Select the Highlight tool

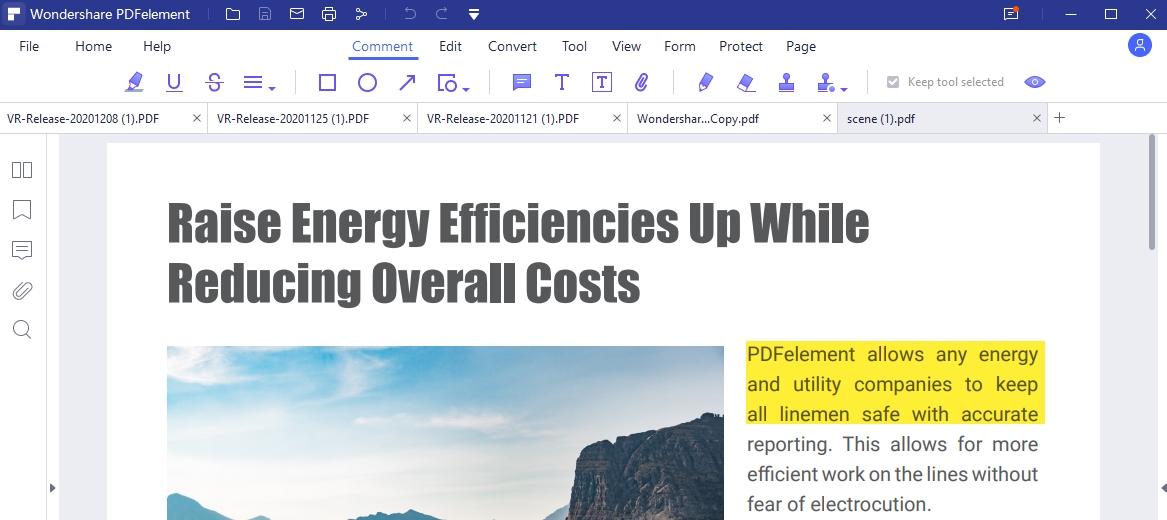coord(134,82)
